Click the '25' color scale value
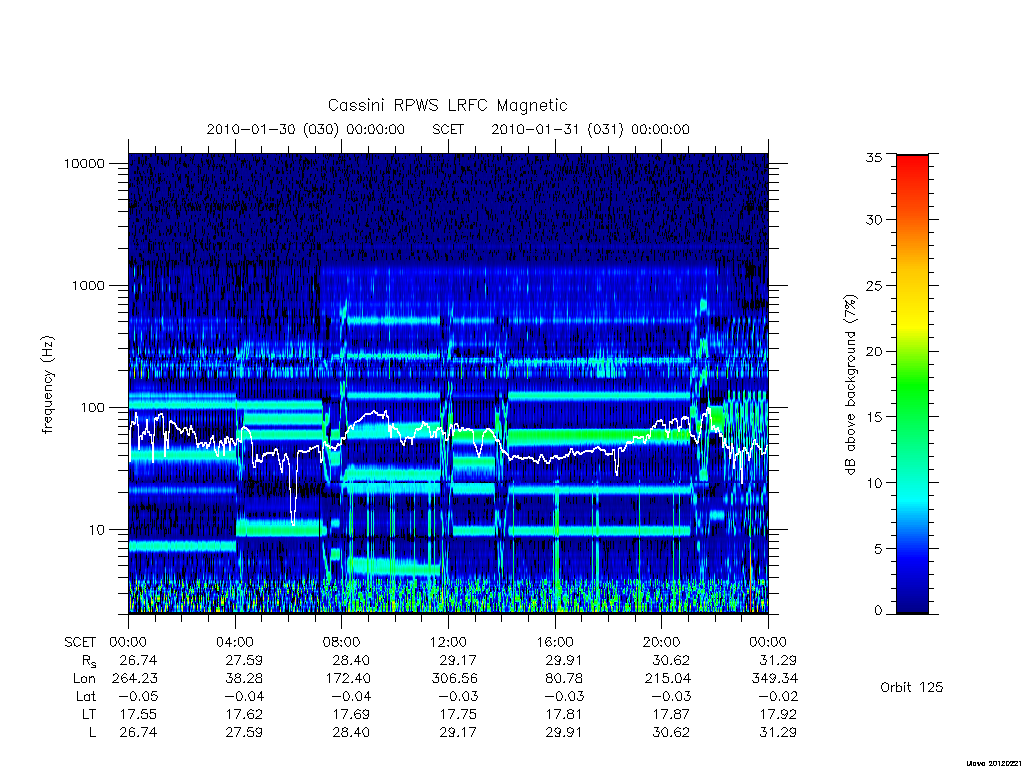 (x=874, y=285)
